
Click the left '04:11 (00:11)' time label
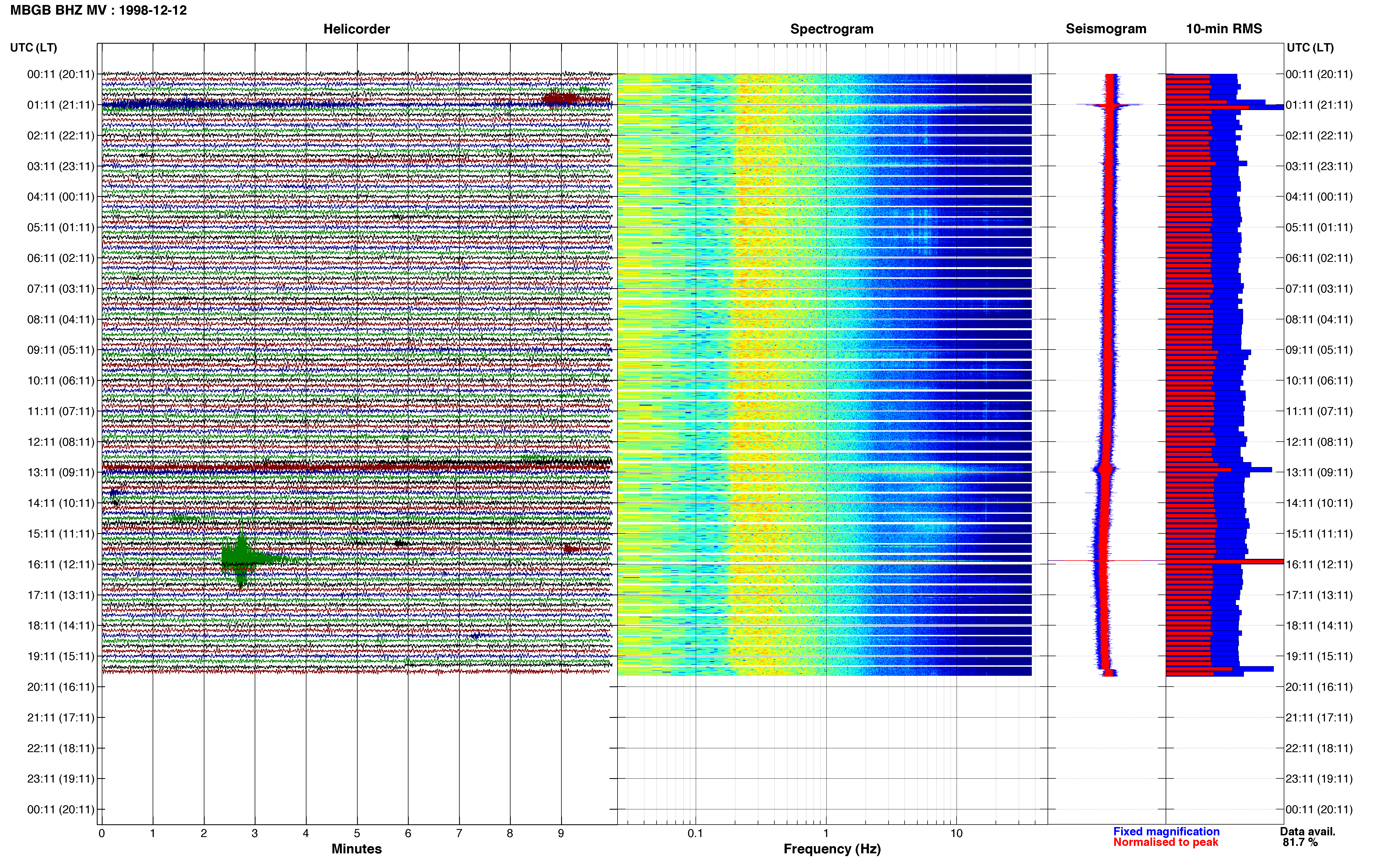[x=61, y=197]
